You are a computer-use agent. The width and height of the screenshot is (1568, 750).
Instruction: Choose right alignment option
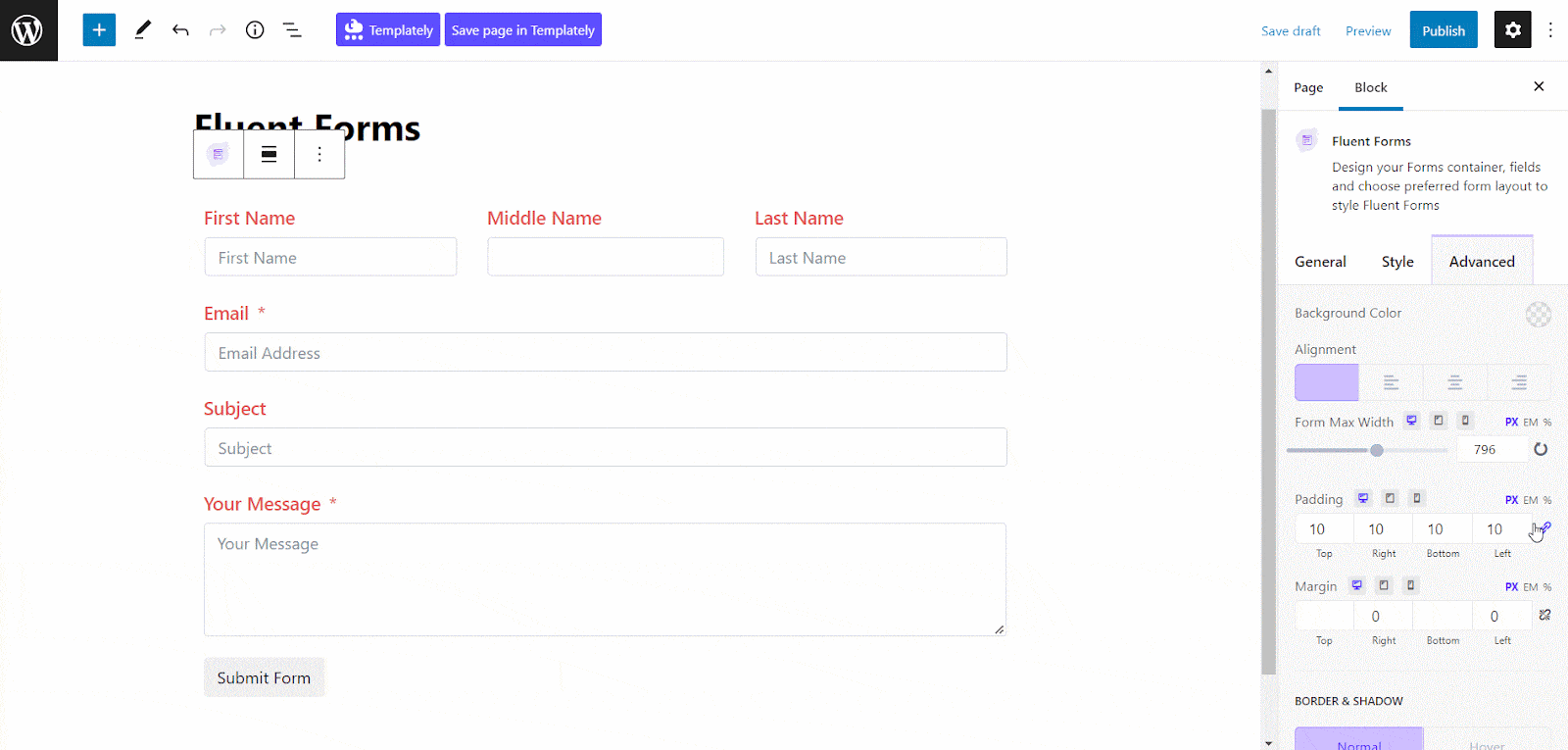1519,382
